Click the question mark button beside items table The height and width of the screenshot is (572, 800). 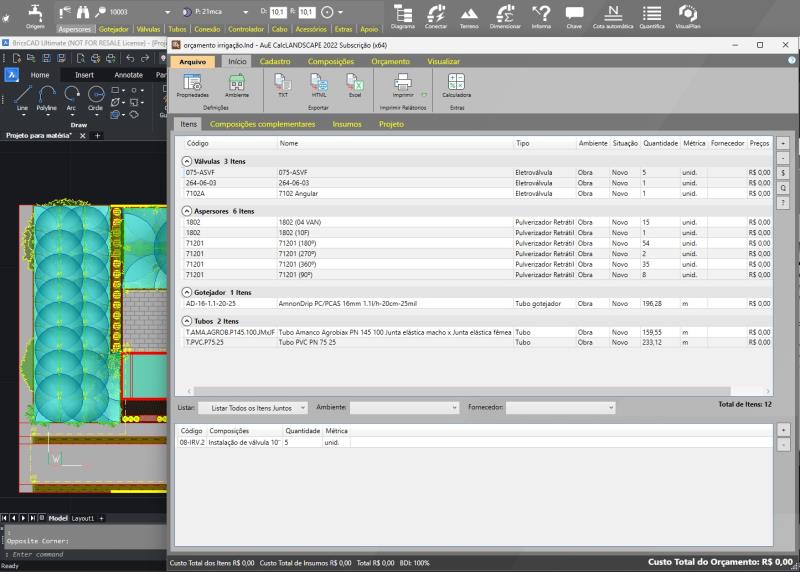pyautogui.click(x=783, y=203)
